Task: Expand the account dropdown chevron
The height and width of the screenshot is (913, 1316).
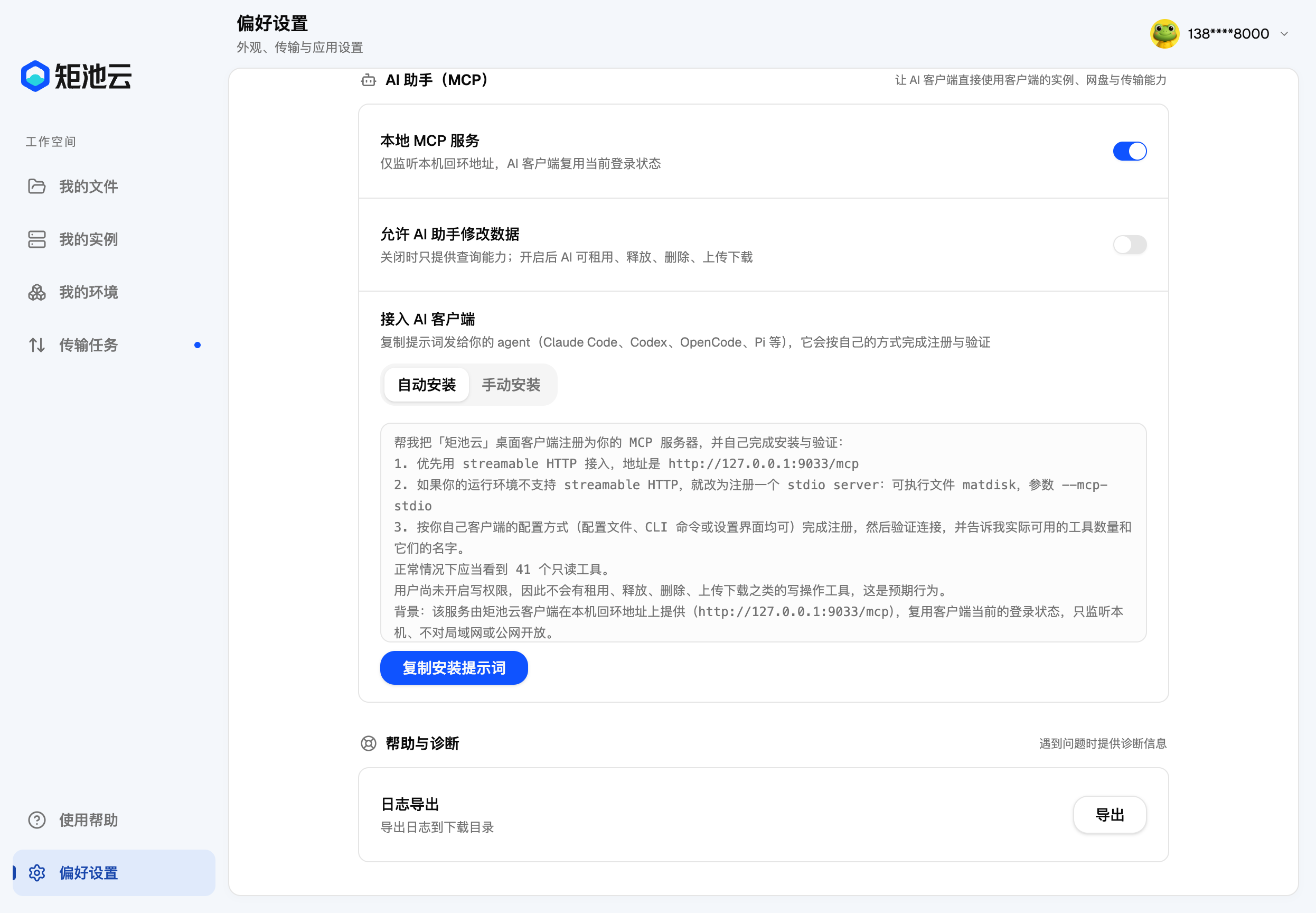Action: click(1284, 34)
